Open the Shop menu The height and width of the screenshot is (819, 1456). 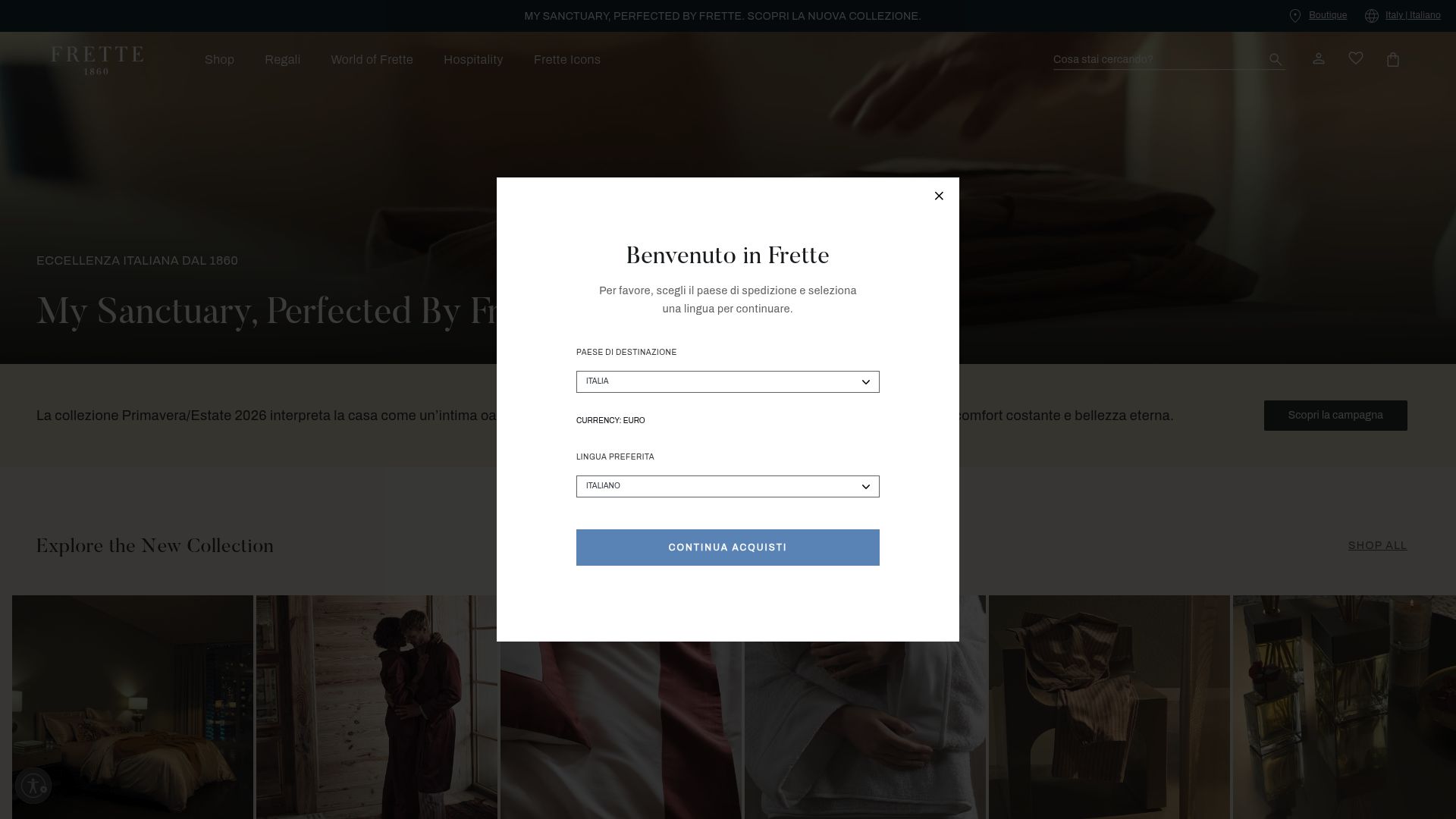point(219,60)
